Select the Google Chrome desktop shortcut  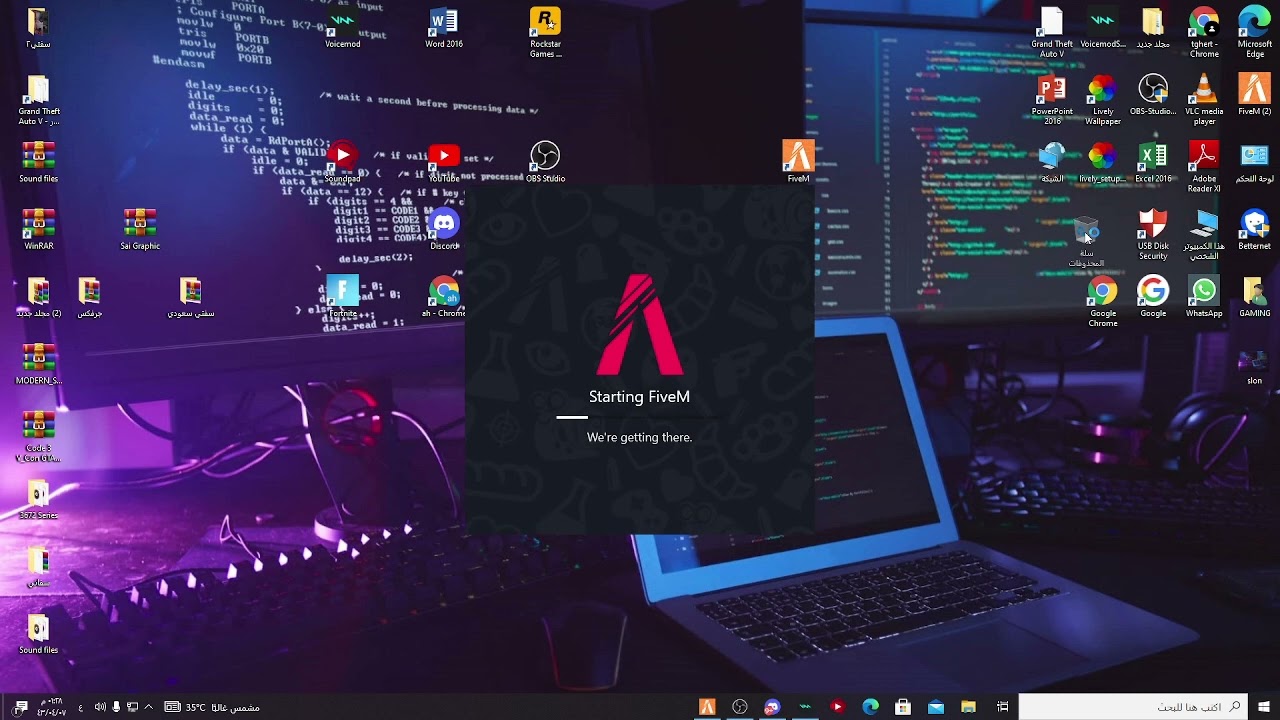coord(1102,302)
